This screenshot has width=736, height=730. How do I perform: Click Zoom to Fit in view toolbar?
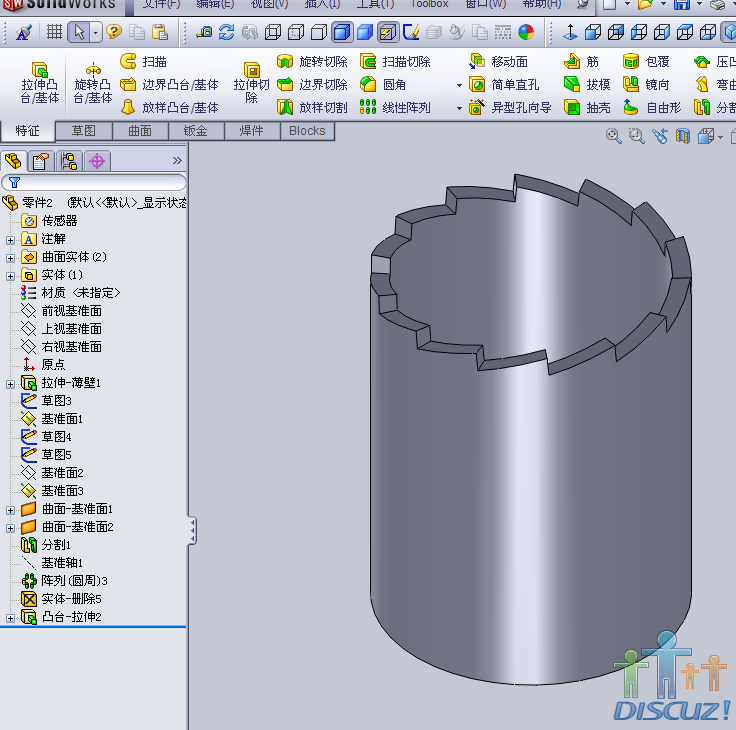click(x=613, y=136)
